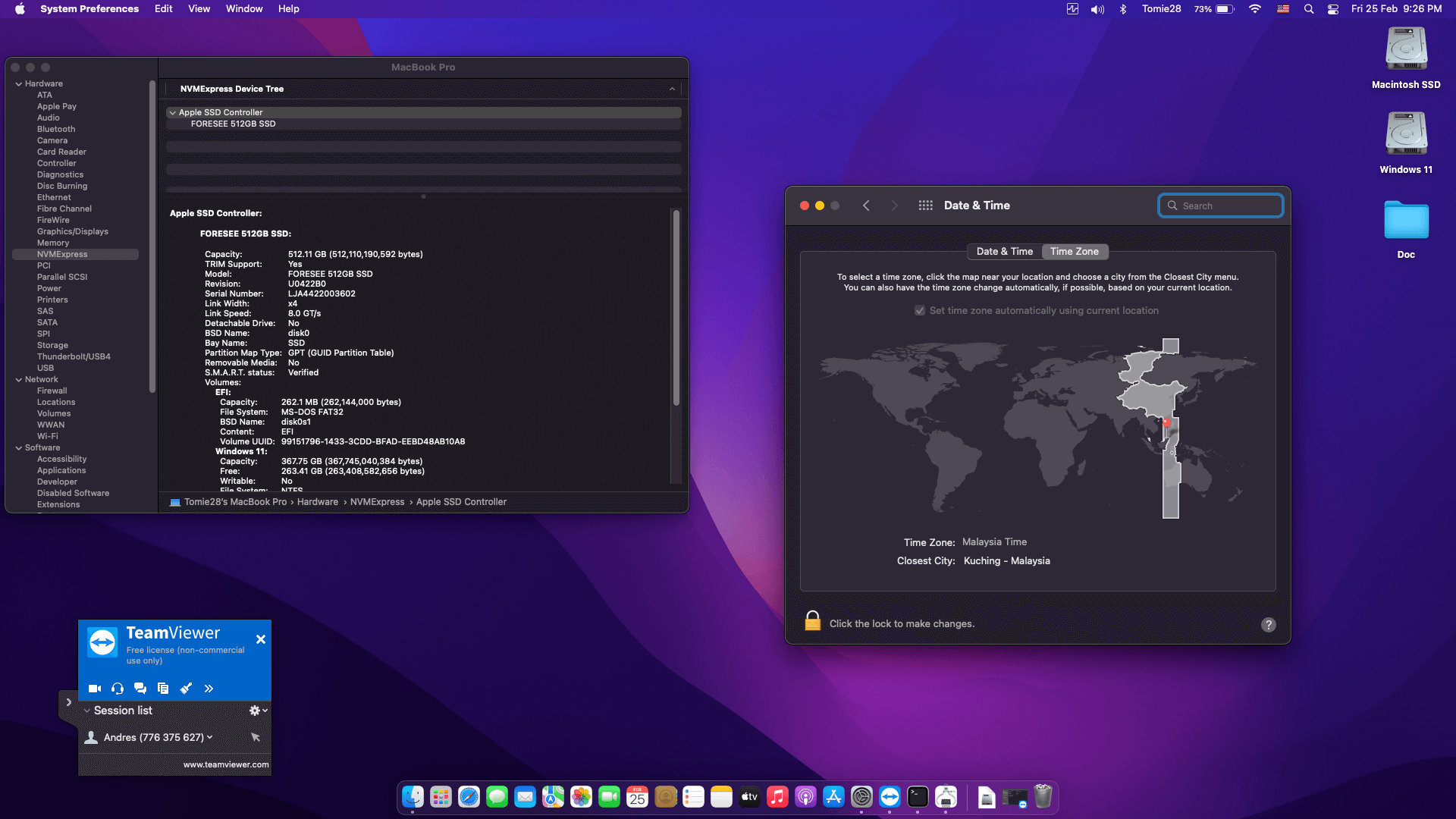This screenshot has height=819, width=1456.
Task: Open Apple TV from the Dock
Action: (x=749, y=797)
